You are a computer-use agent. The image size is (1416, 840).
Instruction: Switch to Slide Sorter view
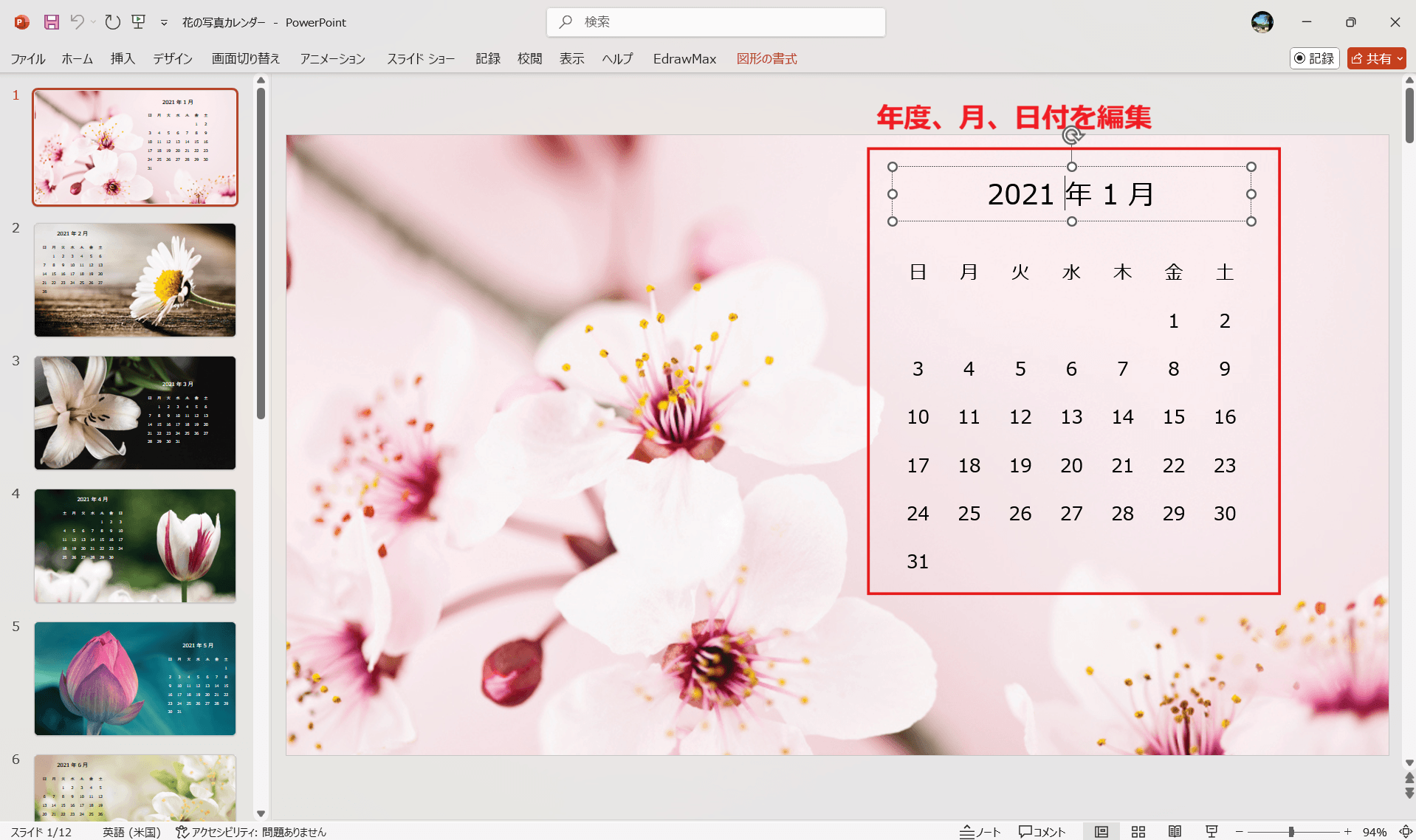coord(1138,832)
